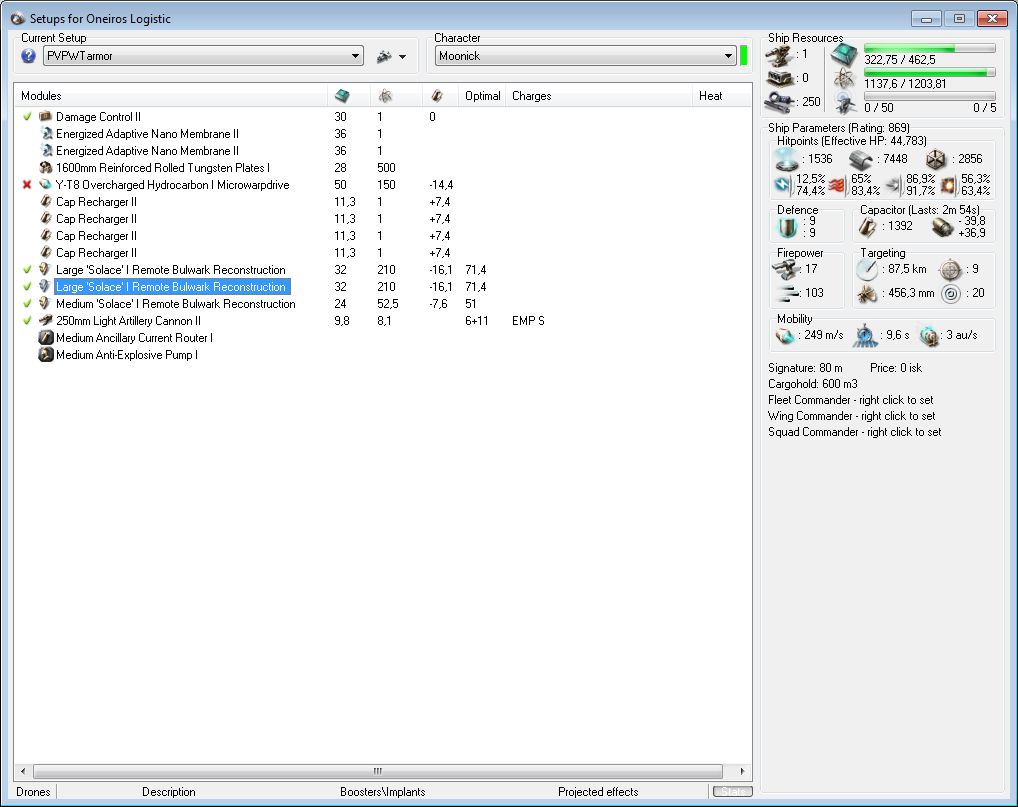Click the capacitor icon showing 1392
The height and width of the screenshot is (807, 1018).
(868, 227)
